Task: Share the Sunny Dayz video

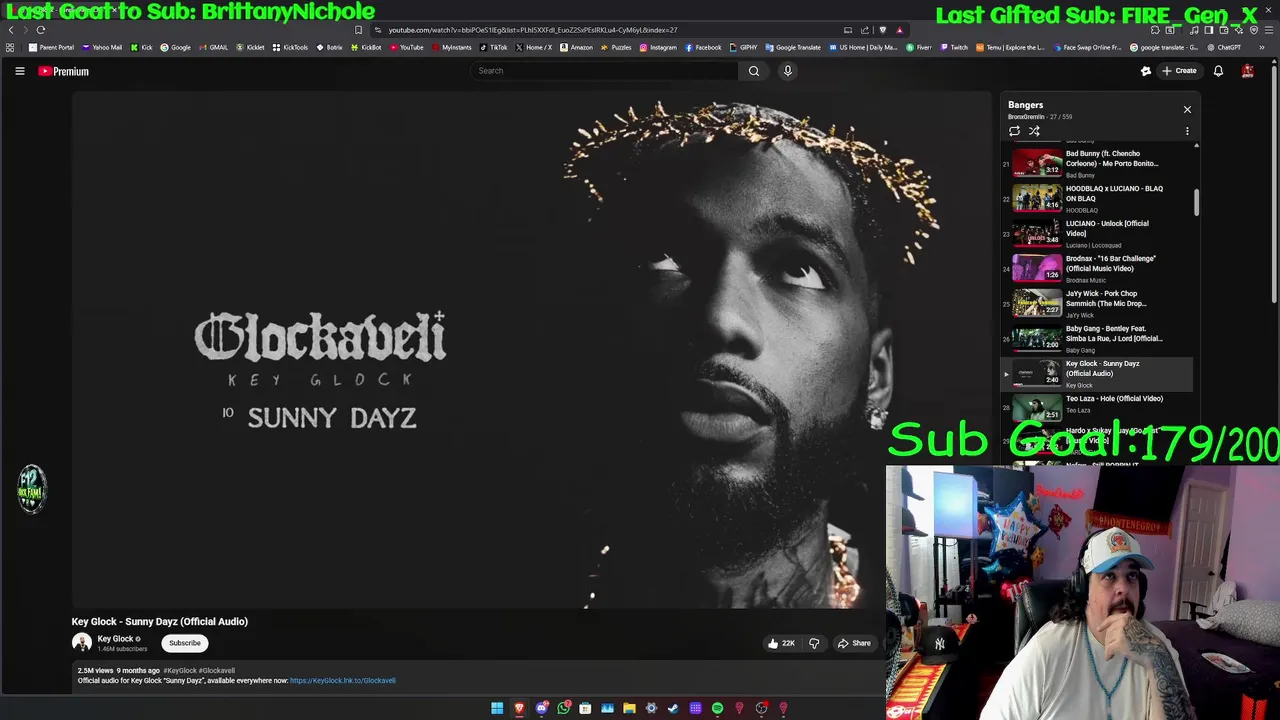Action: [854, 643]
